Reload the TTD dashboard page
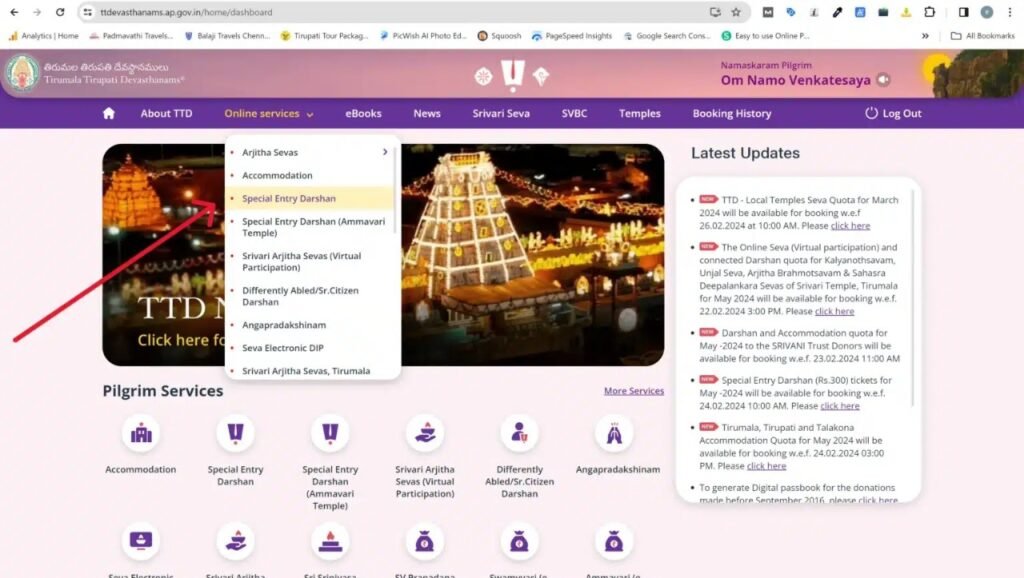Image resolution: width=1024 pixels, height=578 pixels. (60, 12)
